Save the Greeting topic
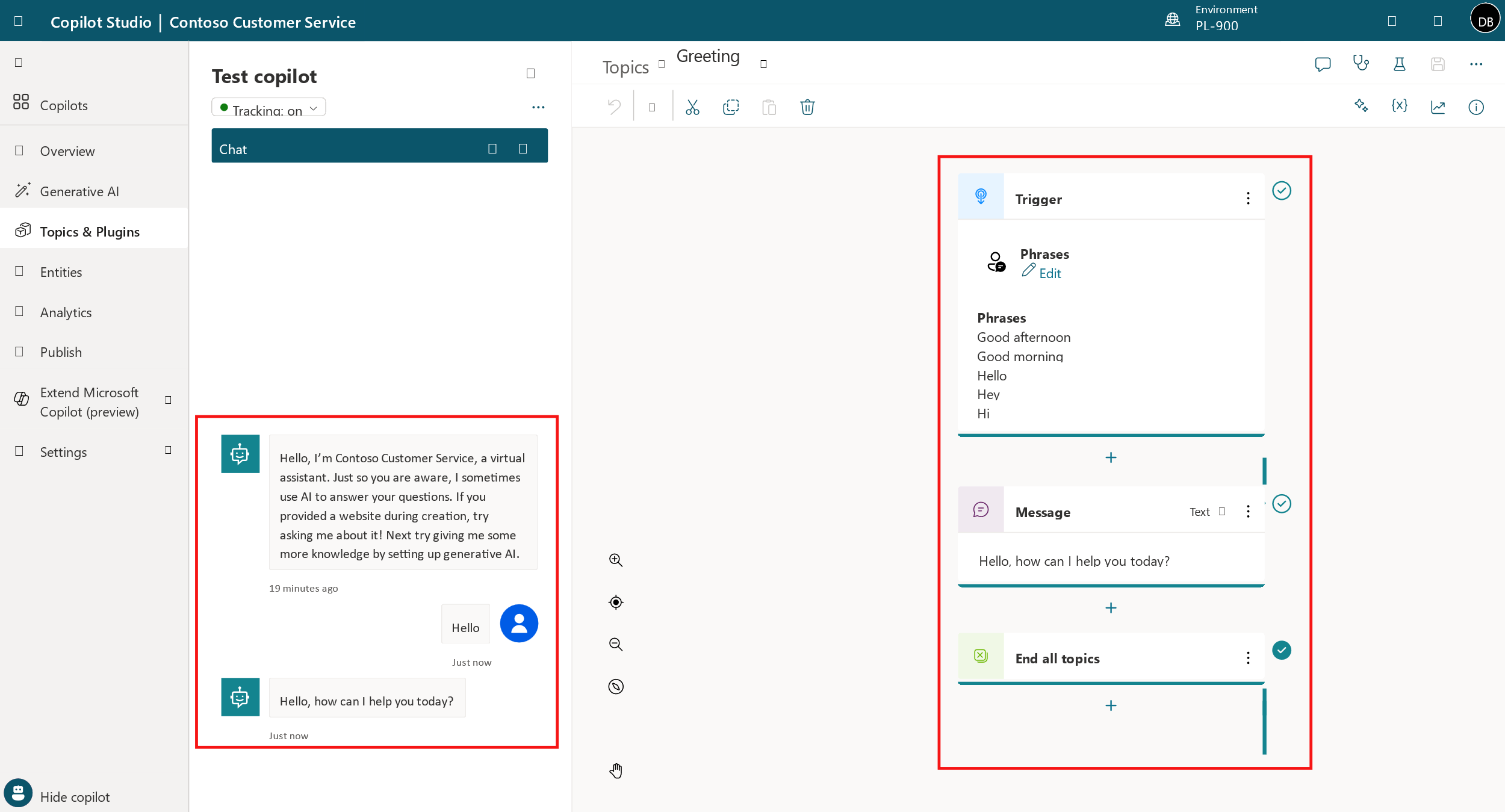 (1438, 64)
